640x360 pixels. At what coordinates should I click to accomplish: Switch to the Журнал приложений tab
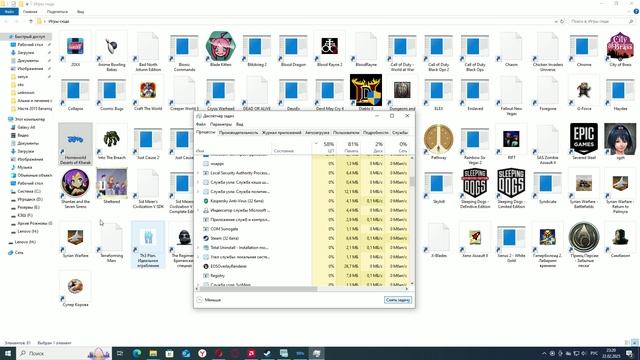282,133
